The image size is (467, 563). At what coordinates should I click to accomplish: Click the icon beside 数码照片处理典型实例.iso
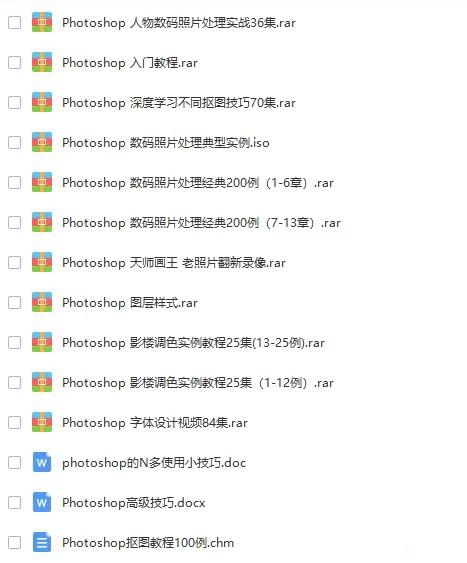tap(42, 142)
